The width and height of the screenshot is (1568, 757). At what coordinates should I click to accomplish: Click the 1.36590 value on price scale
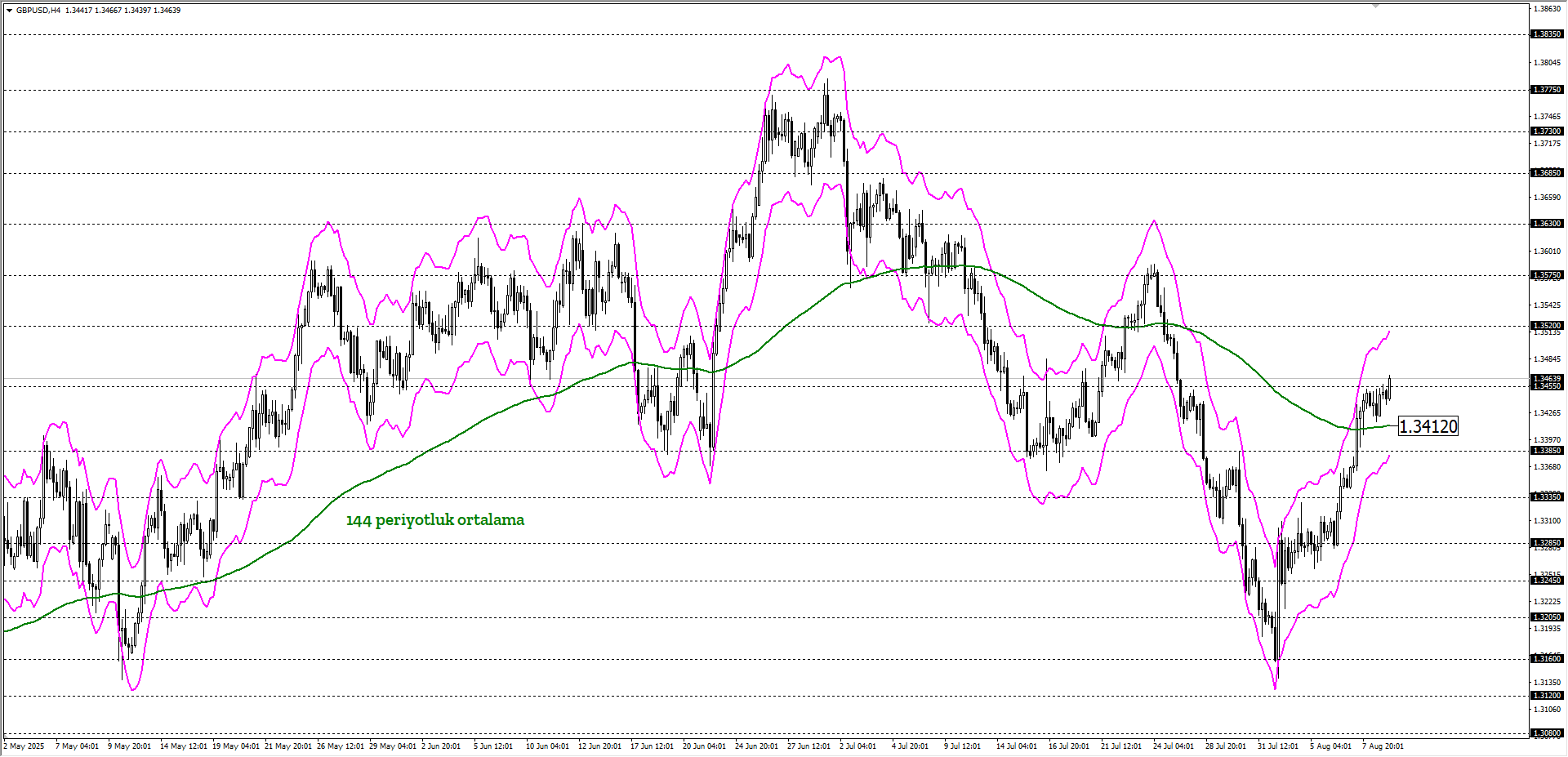(x=1548, y=198)
